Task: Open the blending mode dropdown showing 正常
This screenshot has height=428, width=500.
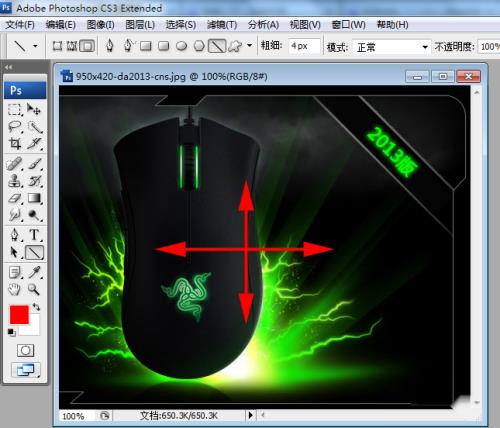Action: (391, 47)
